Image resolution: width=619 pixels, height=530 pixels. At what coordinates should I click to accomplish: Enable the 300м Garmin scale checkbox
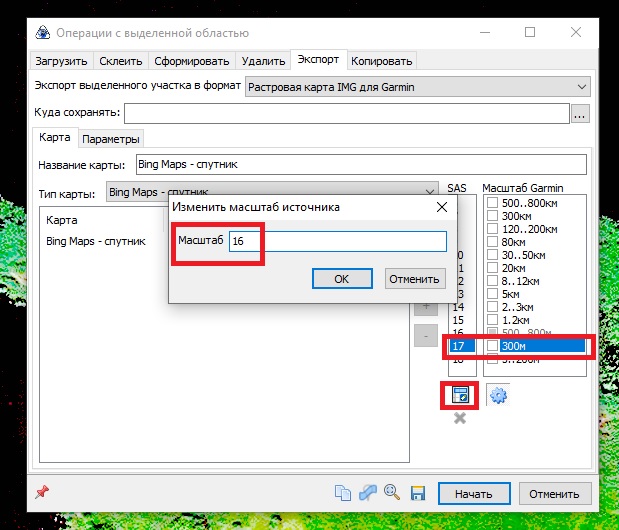(x=492, y=346)
